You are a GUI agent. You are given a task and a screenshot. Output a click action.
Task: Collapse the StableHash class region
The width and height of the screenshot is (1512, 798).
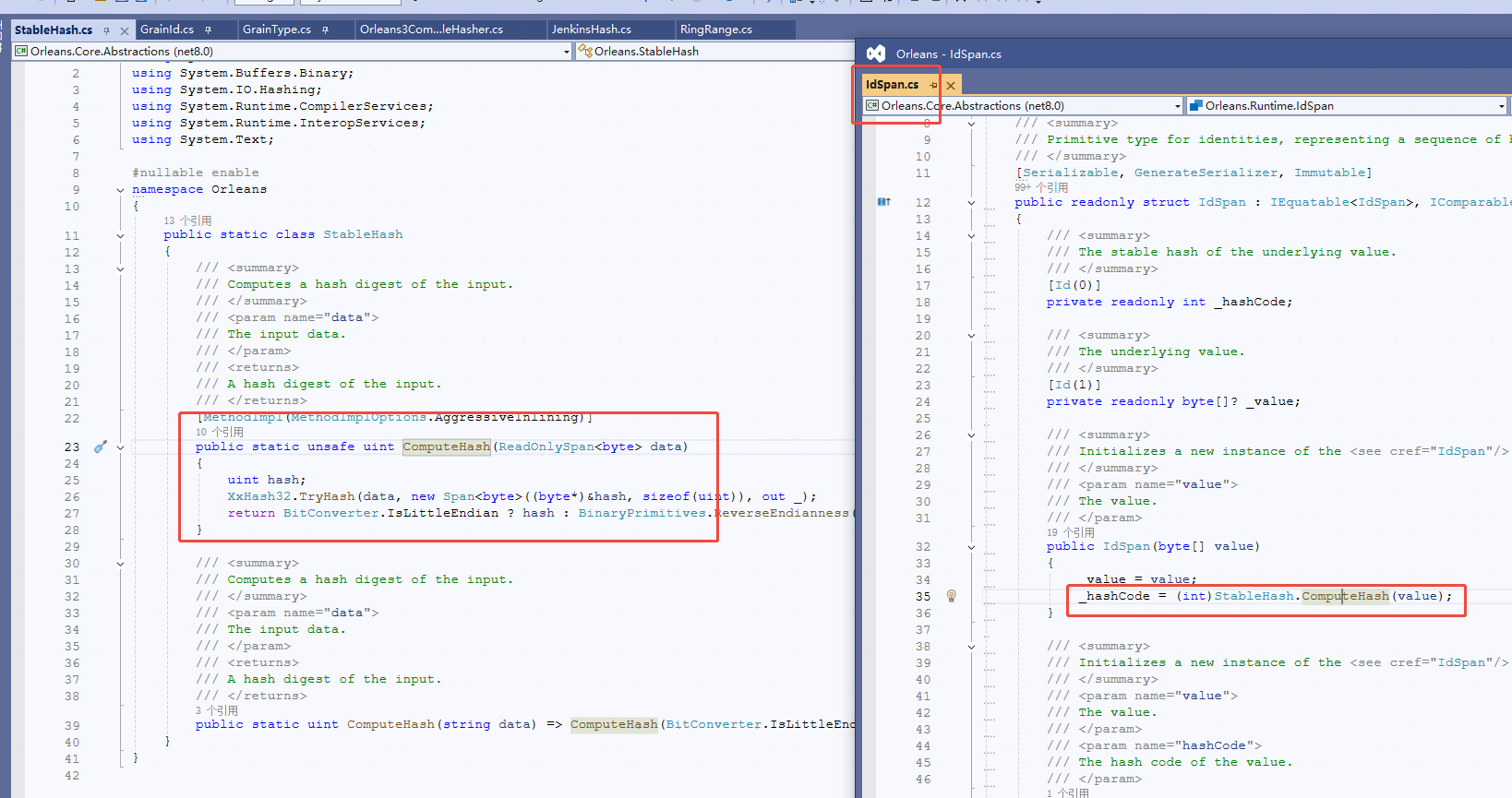click(120, 235)
